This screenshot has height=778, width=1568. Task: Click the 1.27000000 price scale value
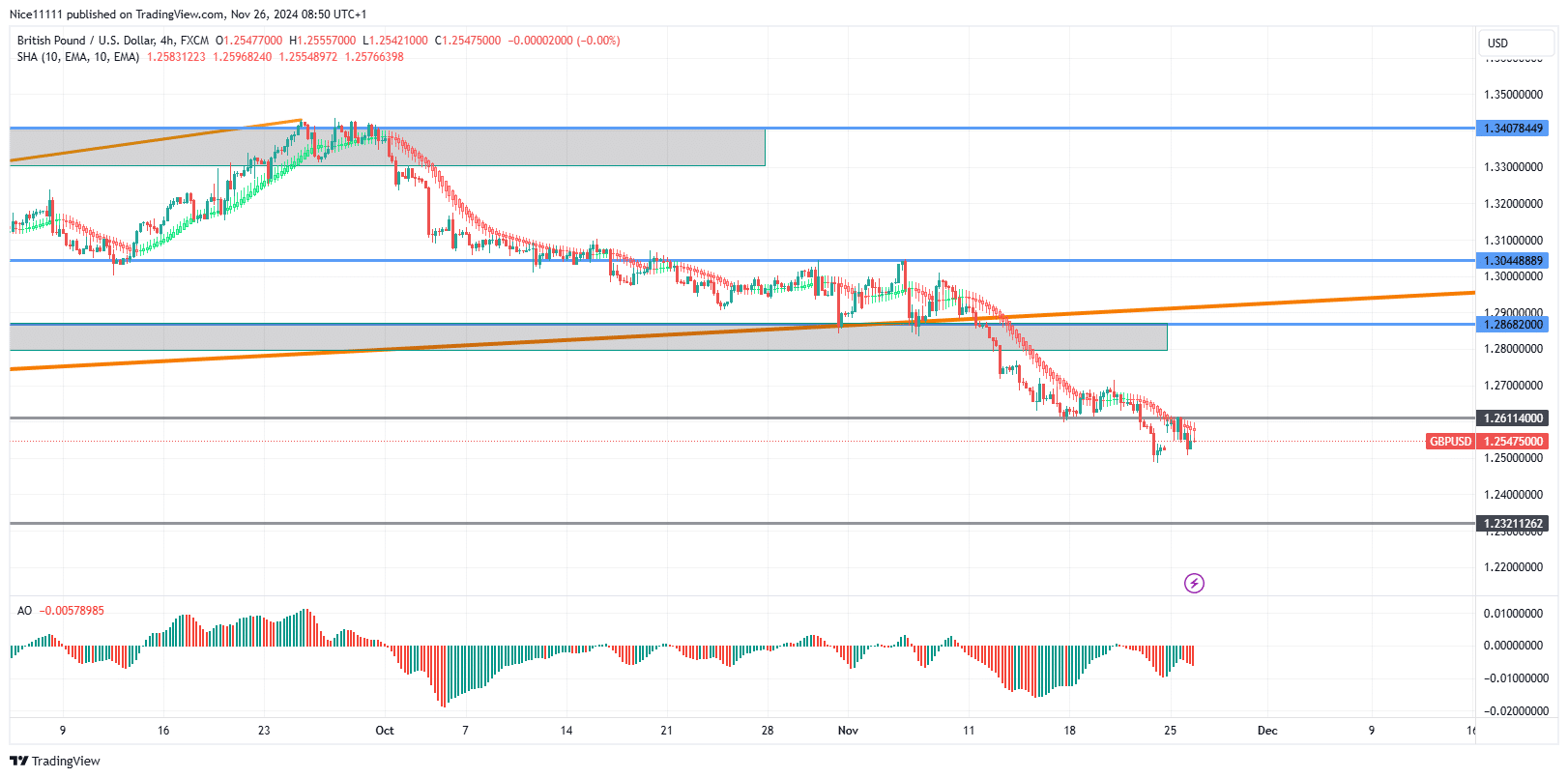[1513, 386]
